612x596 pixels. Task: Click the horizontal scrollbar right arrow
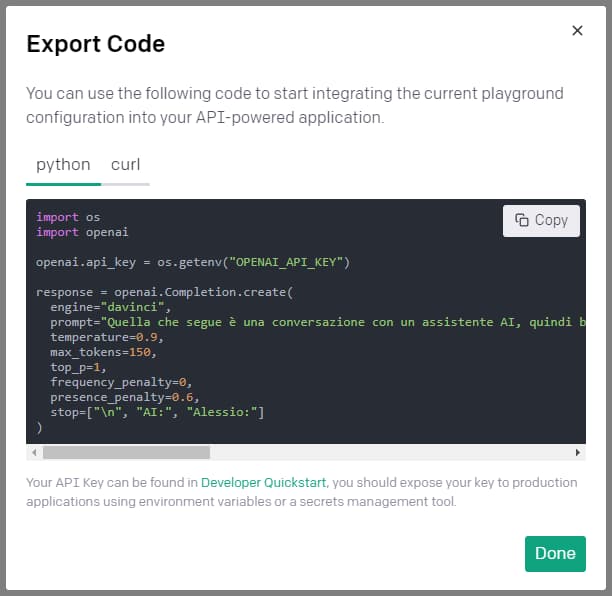(578, 453)
